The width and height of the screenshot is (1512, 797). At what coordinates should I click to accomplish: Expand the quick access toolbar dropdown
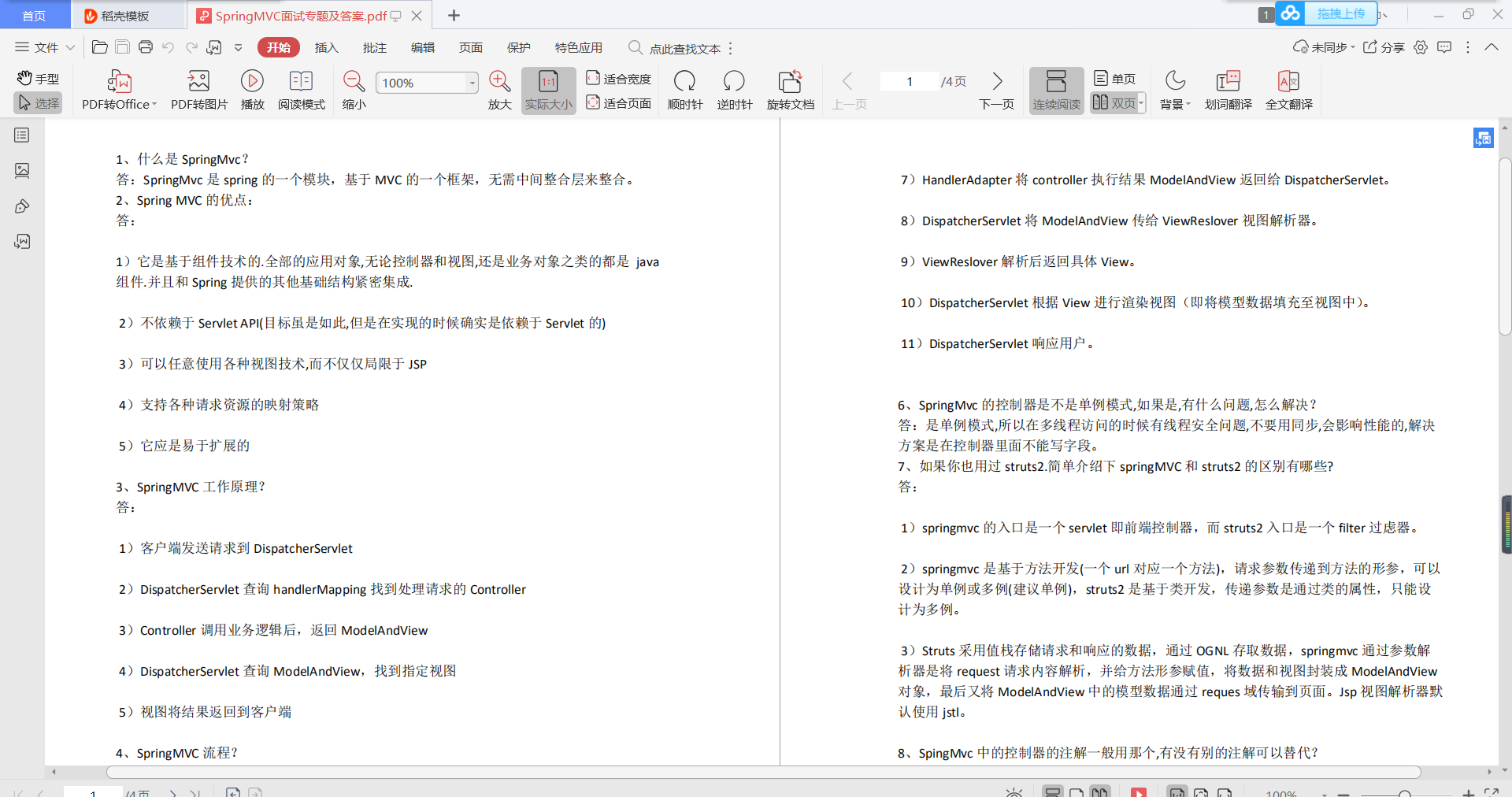click(238, 47)
